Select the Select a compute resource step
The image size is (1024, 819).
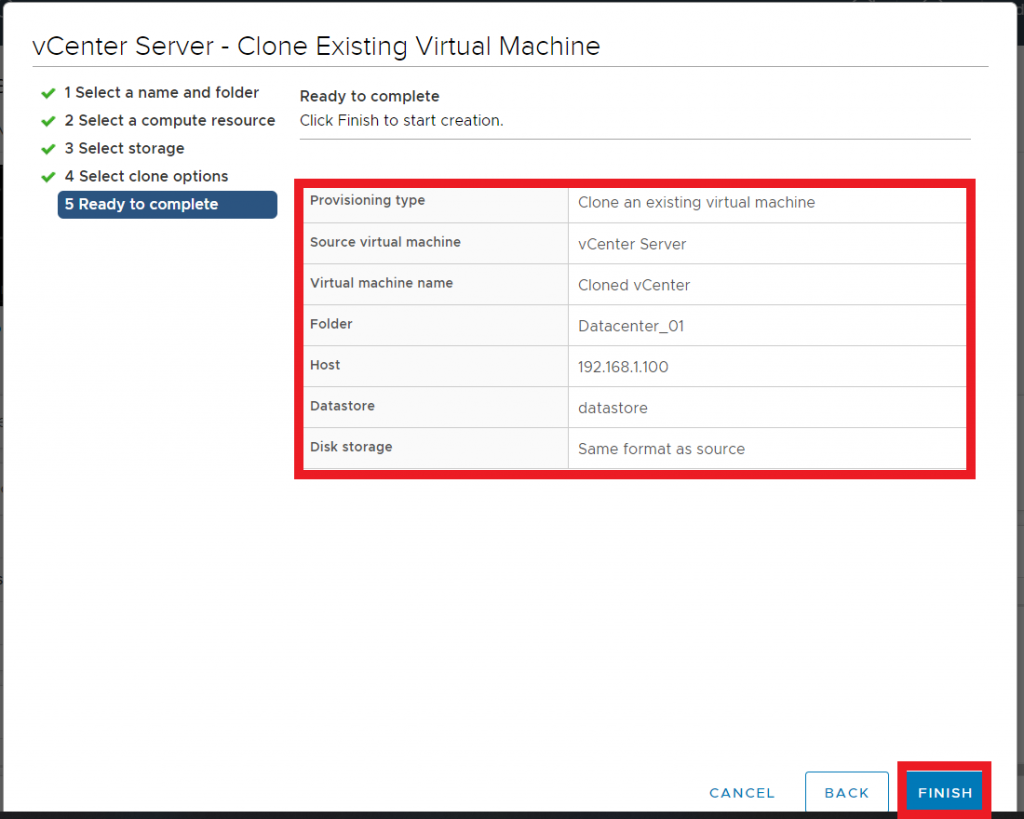point(170,120)
